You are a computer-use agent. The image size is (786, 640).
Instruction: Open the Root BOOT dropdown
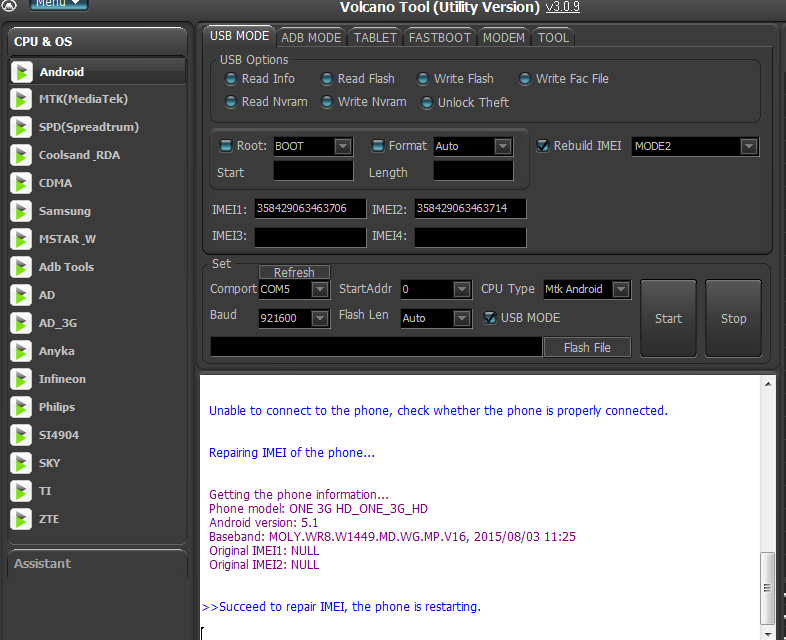343,146
